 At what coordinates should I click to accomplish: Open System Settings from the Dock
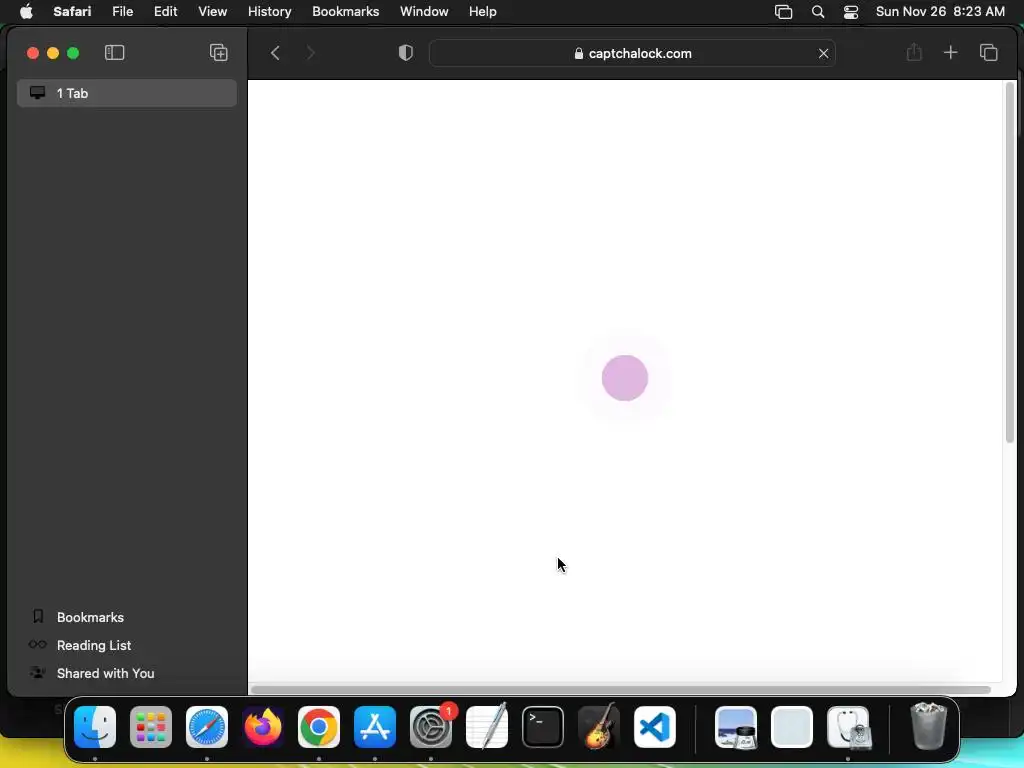[431, 727]
